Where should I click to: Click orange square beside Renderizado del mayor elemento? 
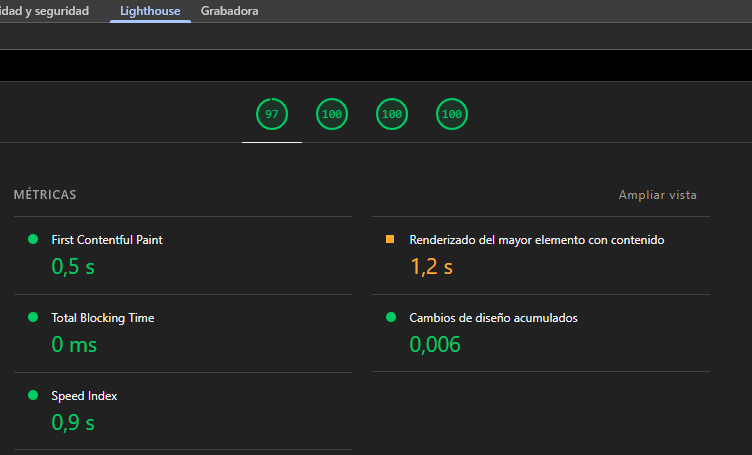click(390, 240)
